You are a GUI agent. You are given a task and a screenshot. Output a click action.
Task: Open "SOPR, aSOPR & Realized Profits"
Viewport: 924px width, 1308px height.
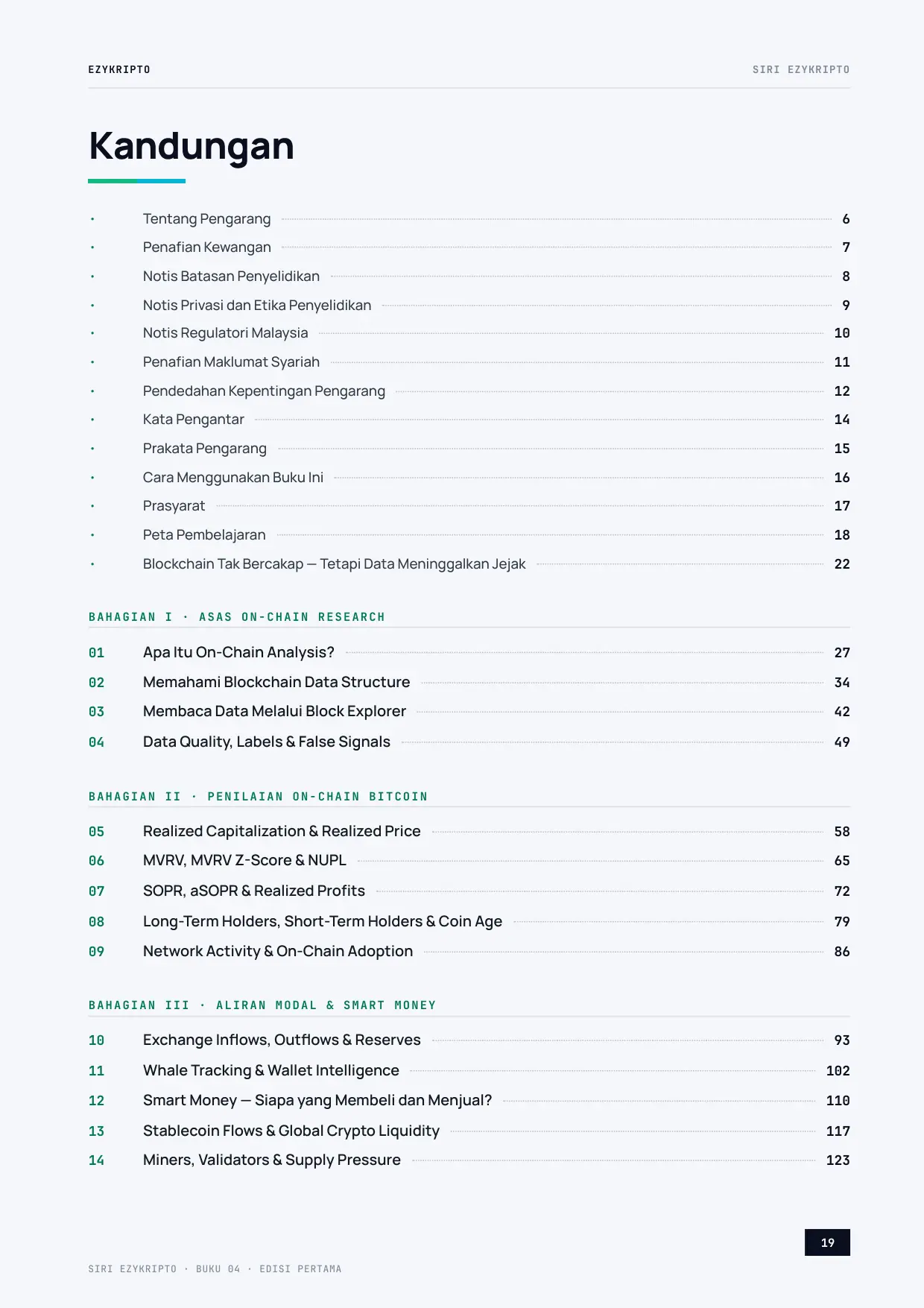pyautogui.click(x=254, y=891)
